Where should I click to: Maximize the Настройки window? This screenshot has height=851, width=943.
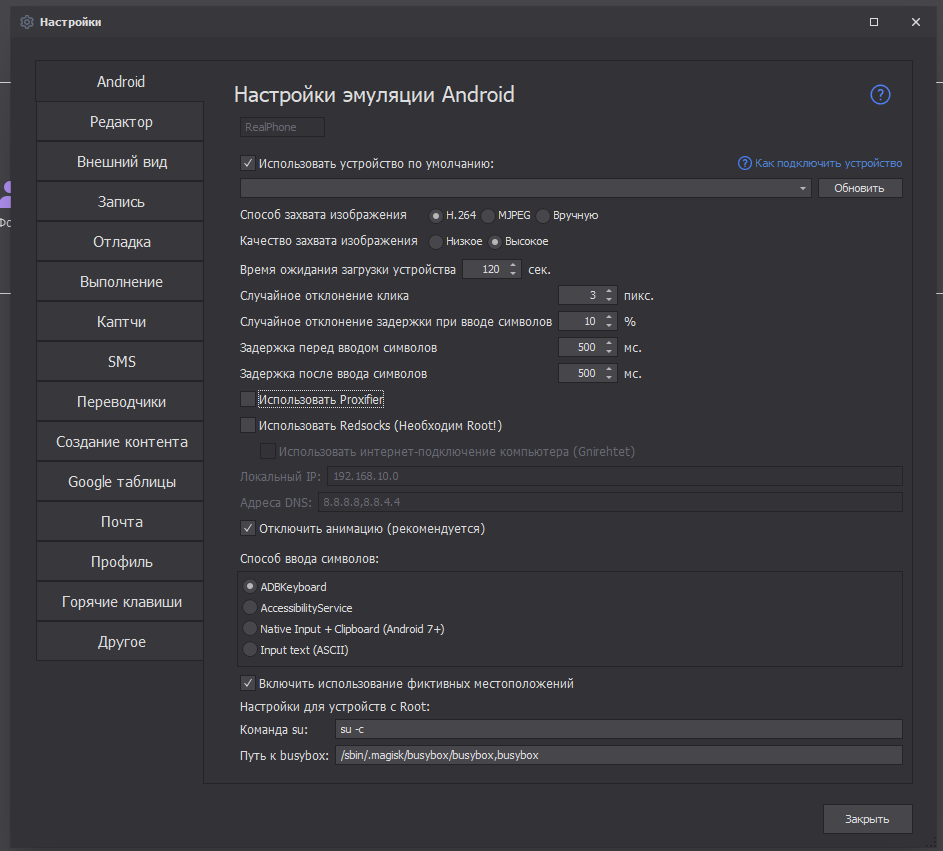pyautogui.click(x=874, y=22)
